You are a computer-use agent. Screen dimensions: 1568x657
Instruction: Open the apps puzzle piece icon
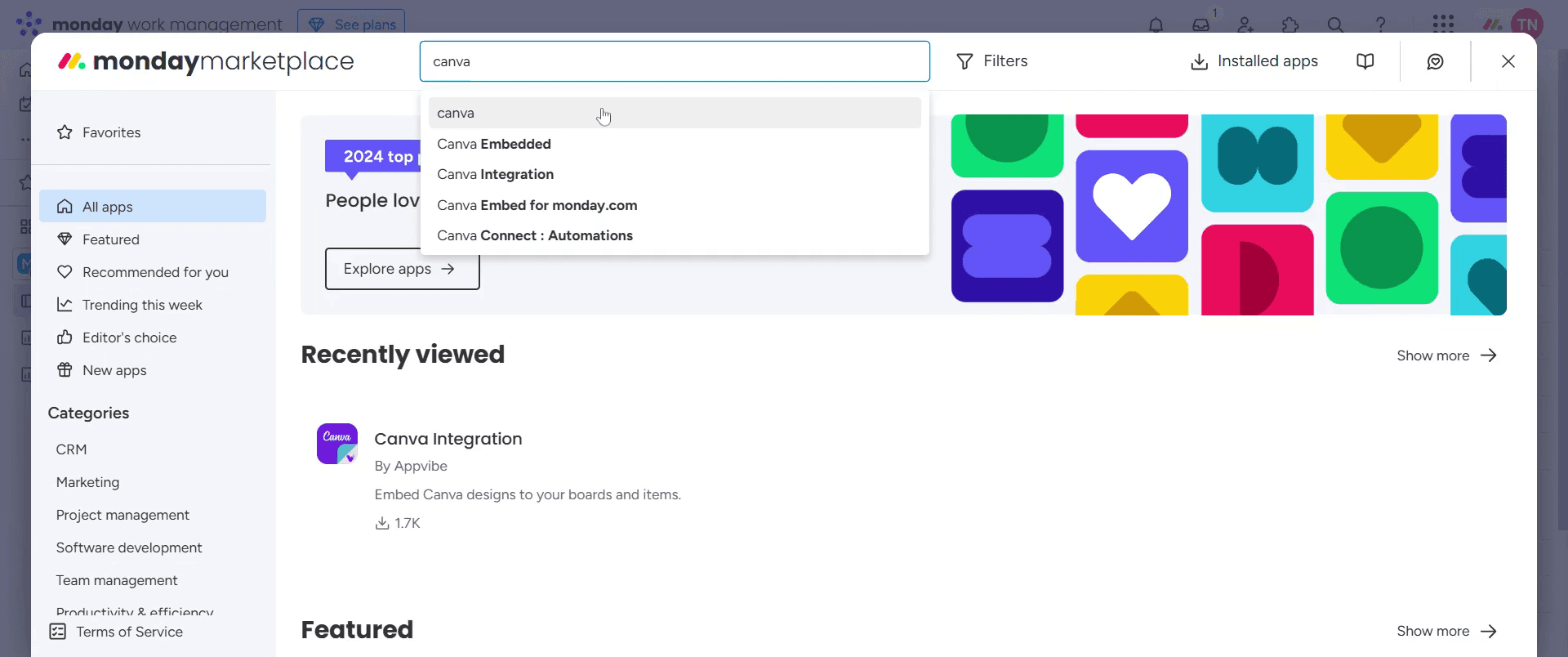(1290, 25)
